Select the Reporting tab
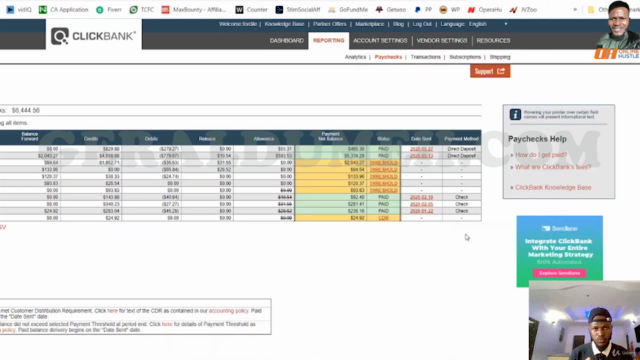 pos(329,40)
